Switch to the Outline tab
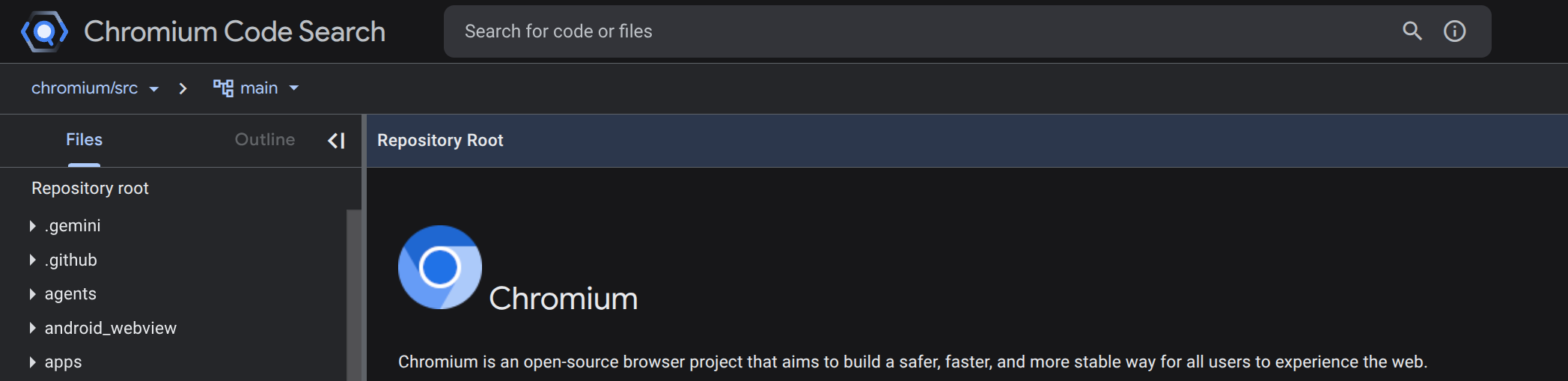The image size is (1568, 381). 265,140
